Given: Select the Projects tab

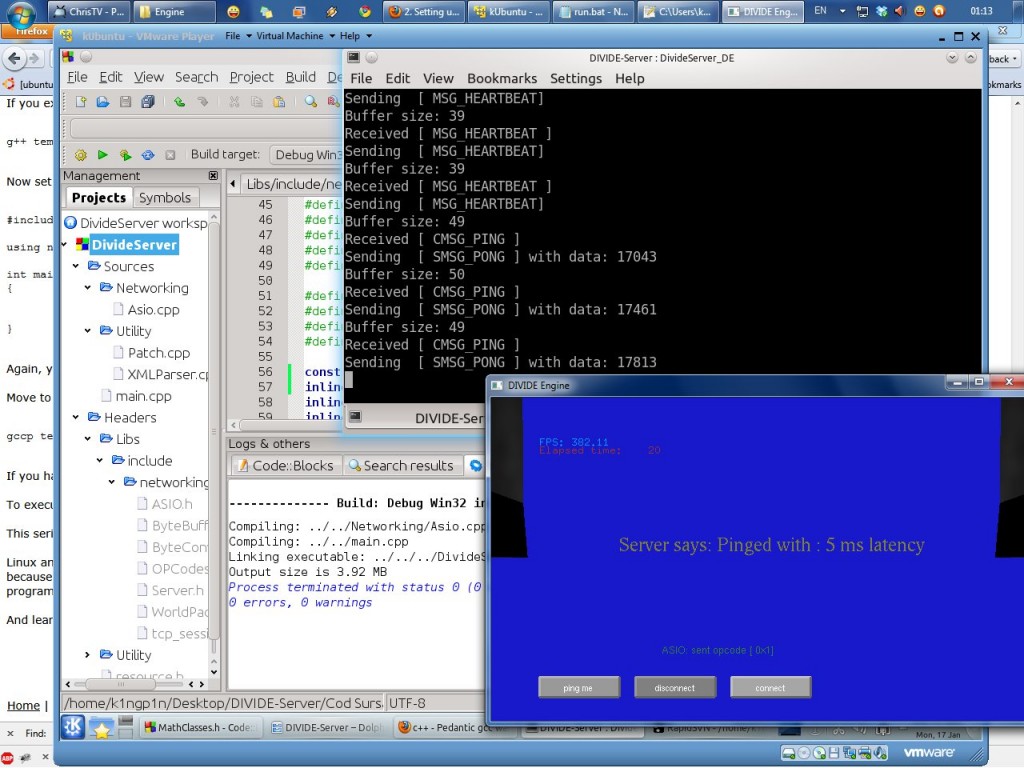Looking at the screenshot, I should click(x=99, y=198).
